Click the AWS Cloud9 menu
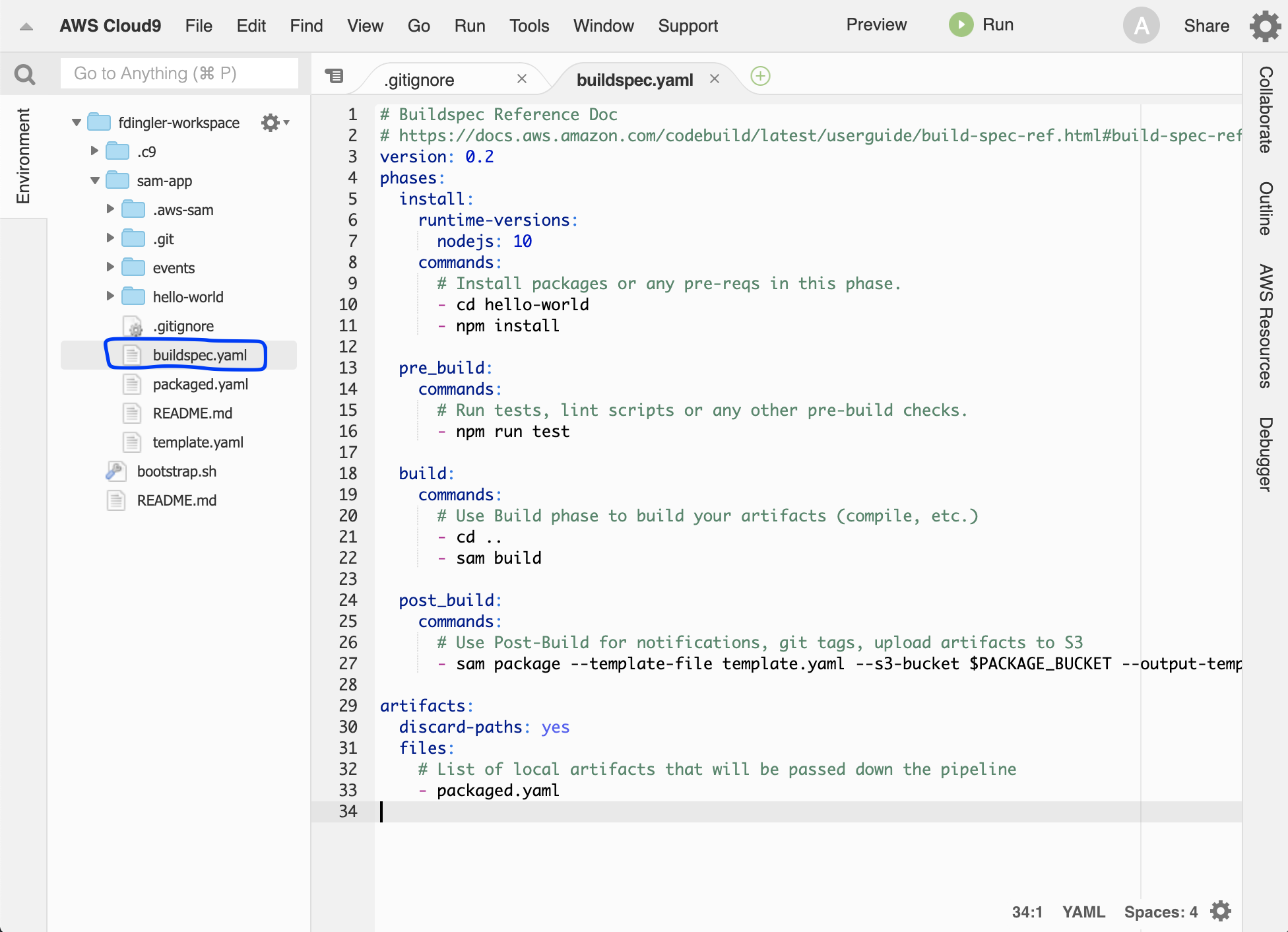1288x932 pixels. click(110, 26)
